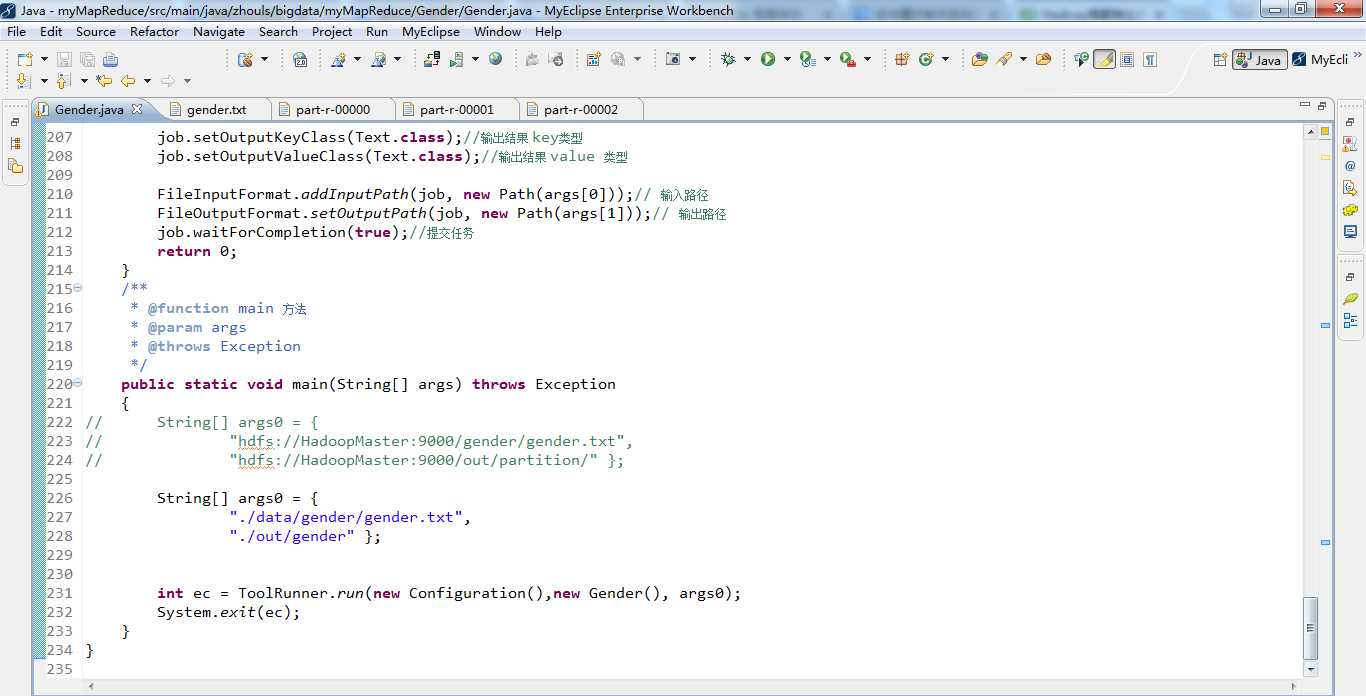Open the MyEclipse menu

point(431,31)
